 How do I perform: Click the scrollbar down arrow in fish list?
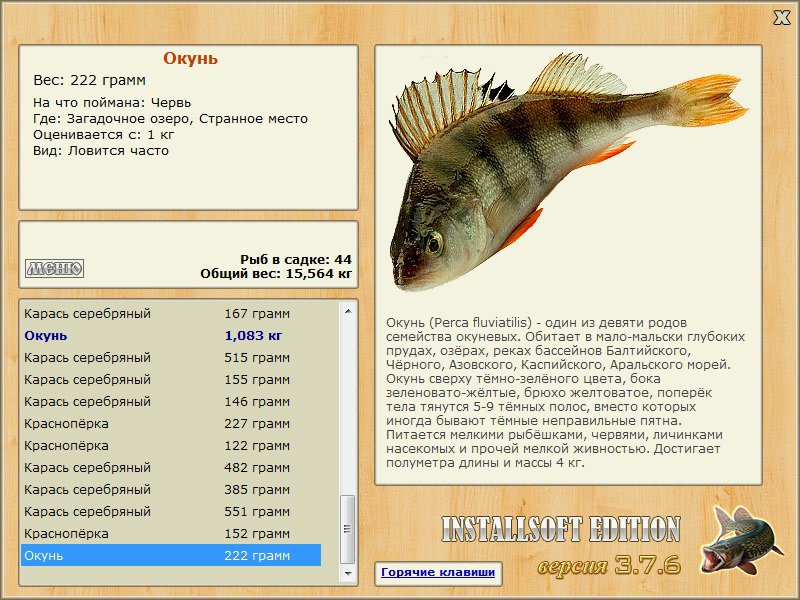[348, 574]
